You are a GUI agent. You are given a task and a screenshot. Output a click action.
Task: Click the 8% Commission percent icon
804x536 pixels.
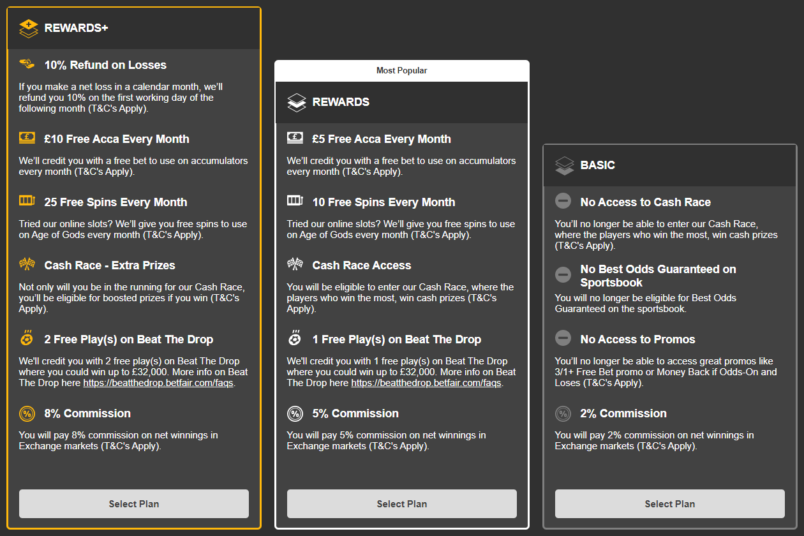(x=27, y=413)
